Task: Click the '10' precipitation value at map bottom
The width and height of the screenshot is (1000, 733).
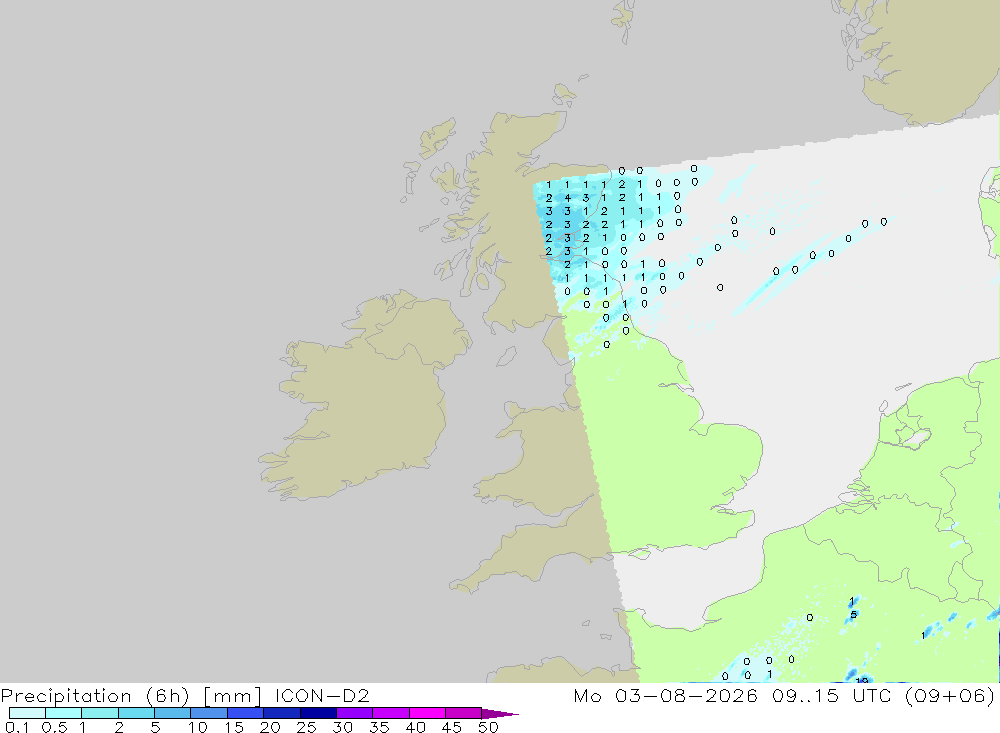Action: [x=862, y=681]
